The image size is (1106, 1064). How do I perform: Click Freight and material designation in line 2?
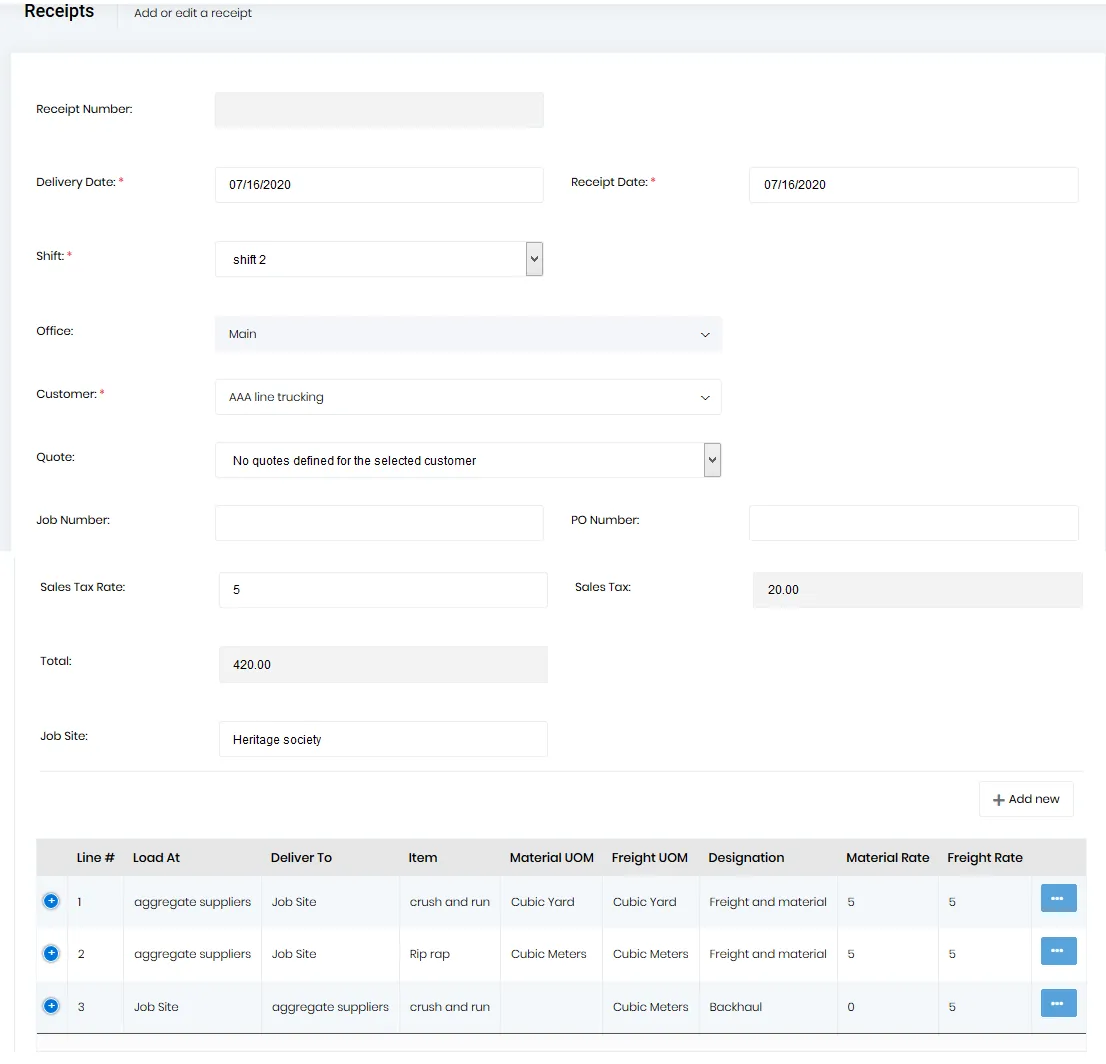[x=767, y=954]
